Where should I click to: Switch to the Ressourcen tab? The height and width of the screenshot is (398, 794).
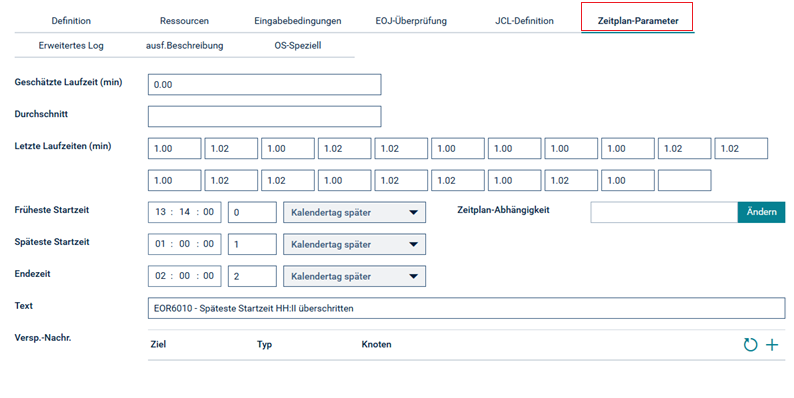(184, 21)
